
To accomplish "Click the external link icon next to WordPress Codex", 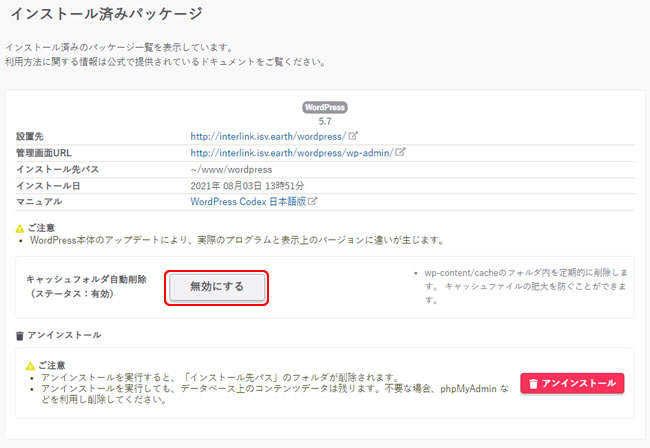I will (313, 201).
